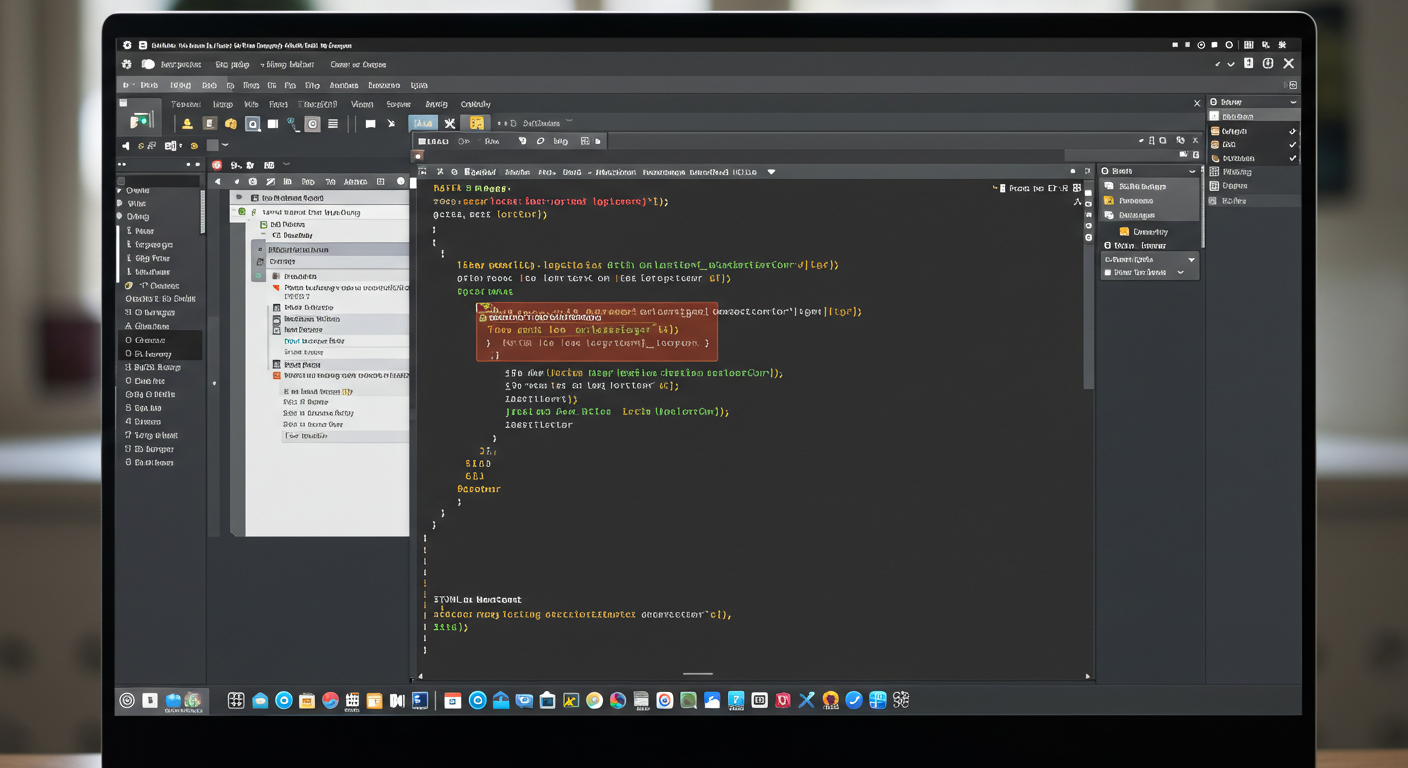Open the chevron dropdown on bottom right panel row
The height and width of the screenshot is (768, 1408).
(1181, 273)
